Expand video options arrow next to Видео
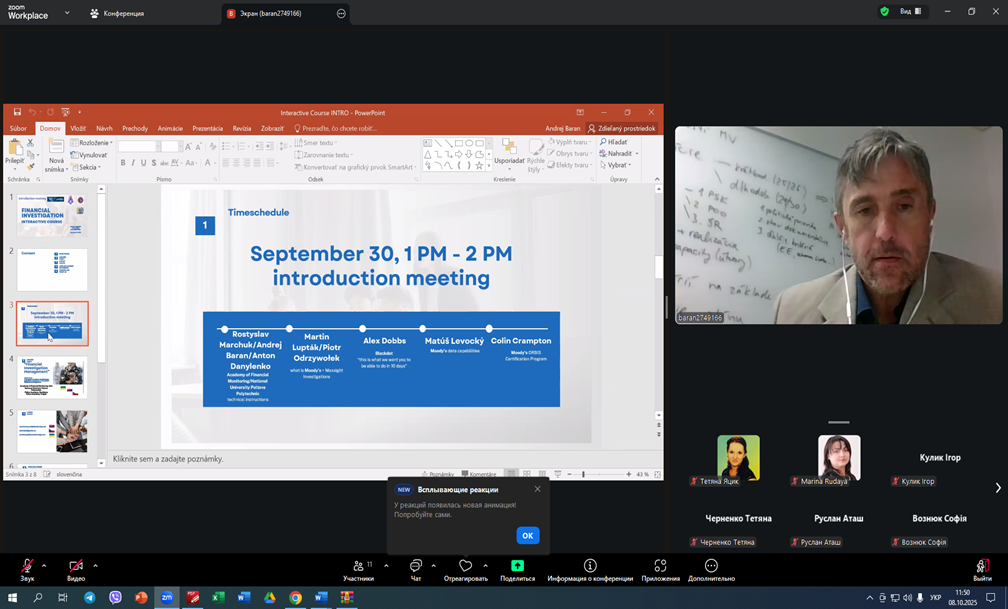1008x609 pixels. pyautogui.click(x=95, y=565)
